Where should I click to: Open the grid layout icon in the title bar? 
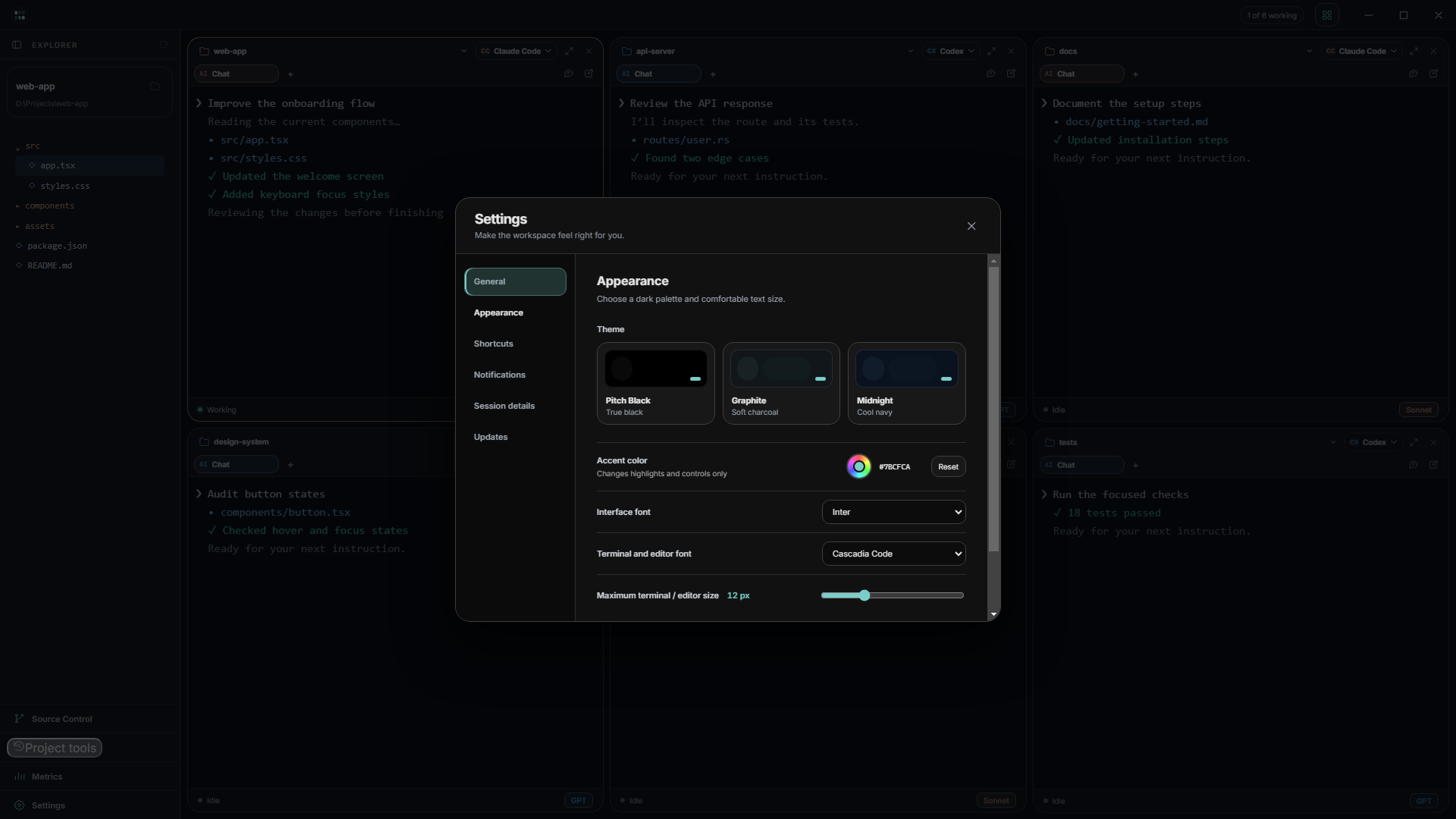1327,15
